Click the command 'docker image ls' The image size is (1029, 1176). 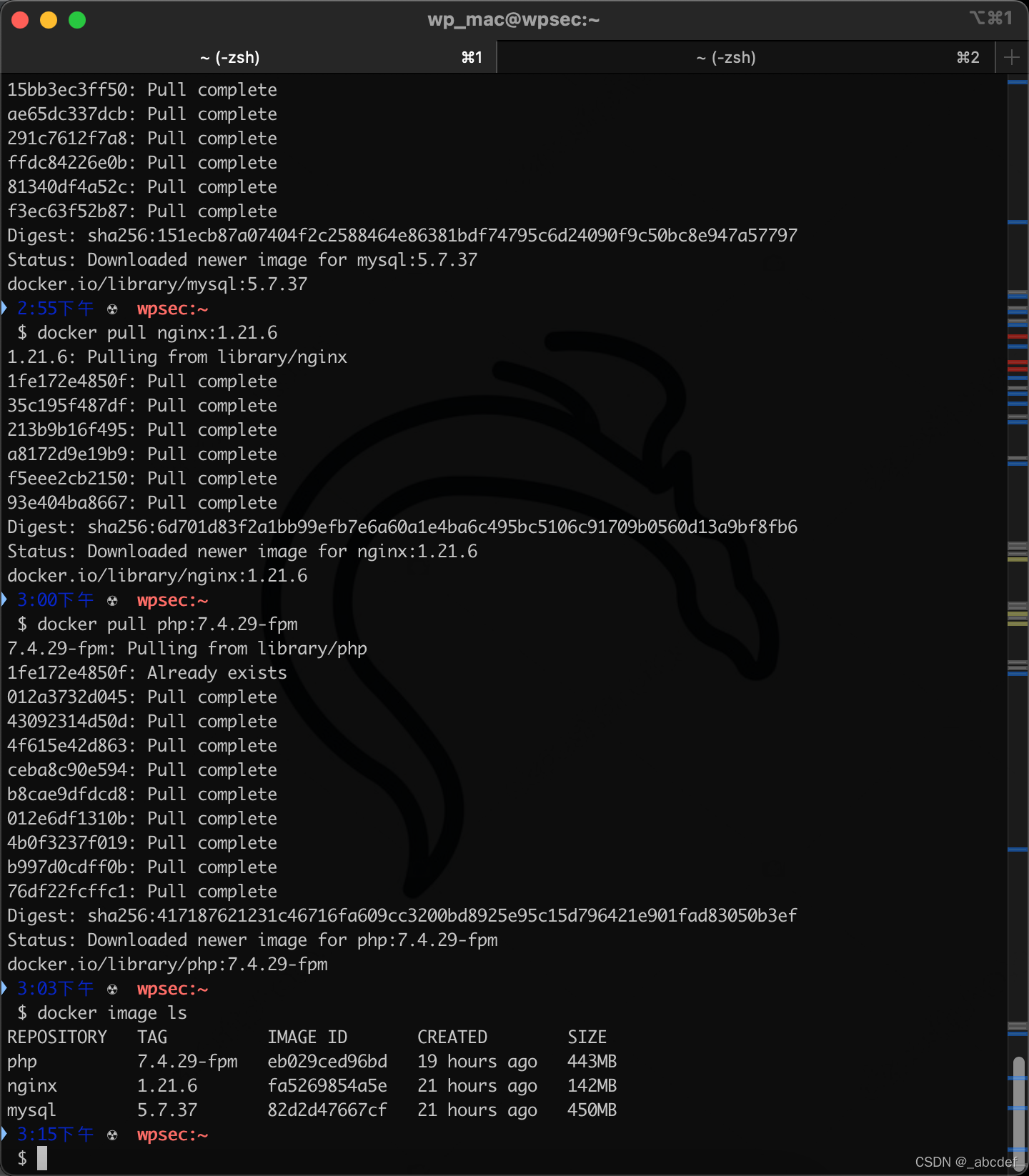[x=112, y=1013]
